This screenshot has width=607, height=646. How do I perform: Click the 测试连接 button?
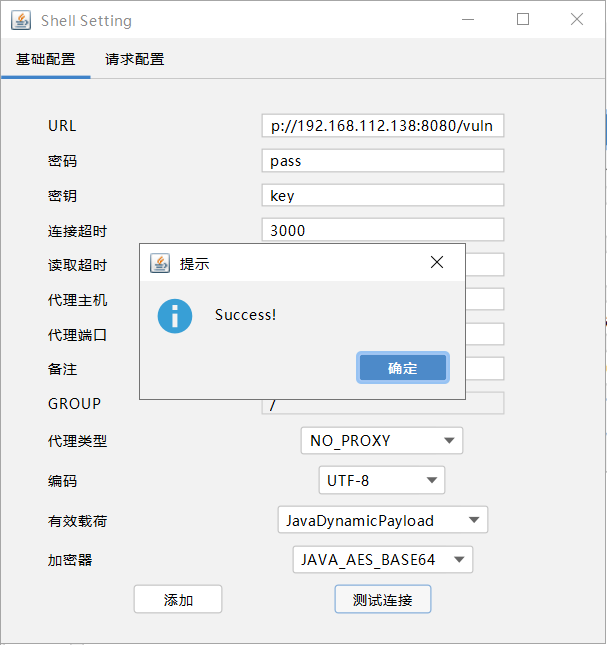click(x=382, y=600)
